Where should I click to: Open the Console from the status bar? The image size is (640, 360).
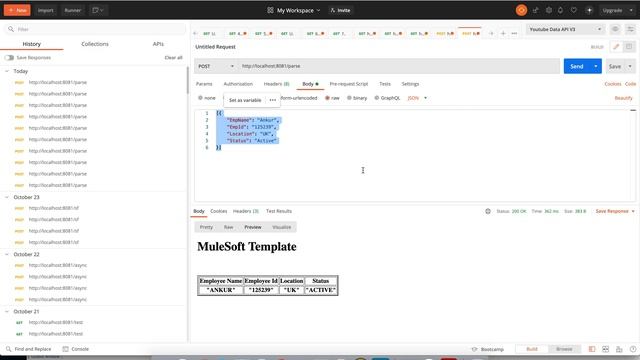76,349
